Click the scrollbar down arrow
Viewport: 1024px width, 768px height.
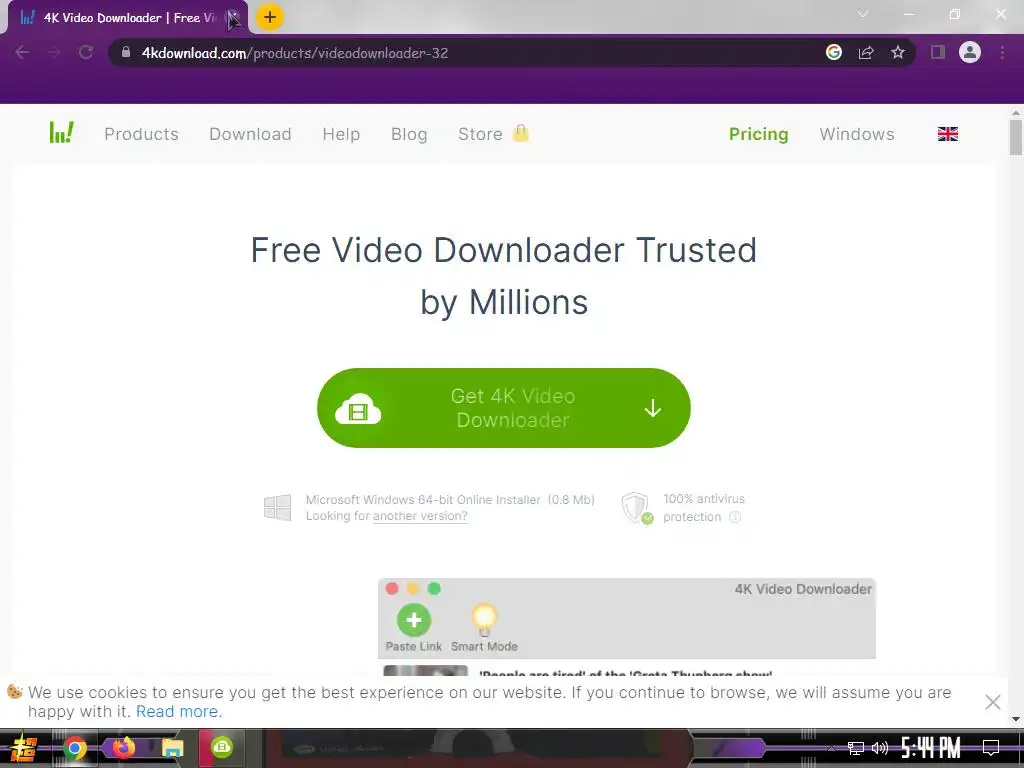pyautogui.click(x=1016, y=719)
